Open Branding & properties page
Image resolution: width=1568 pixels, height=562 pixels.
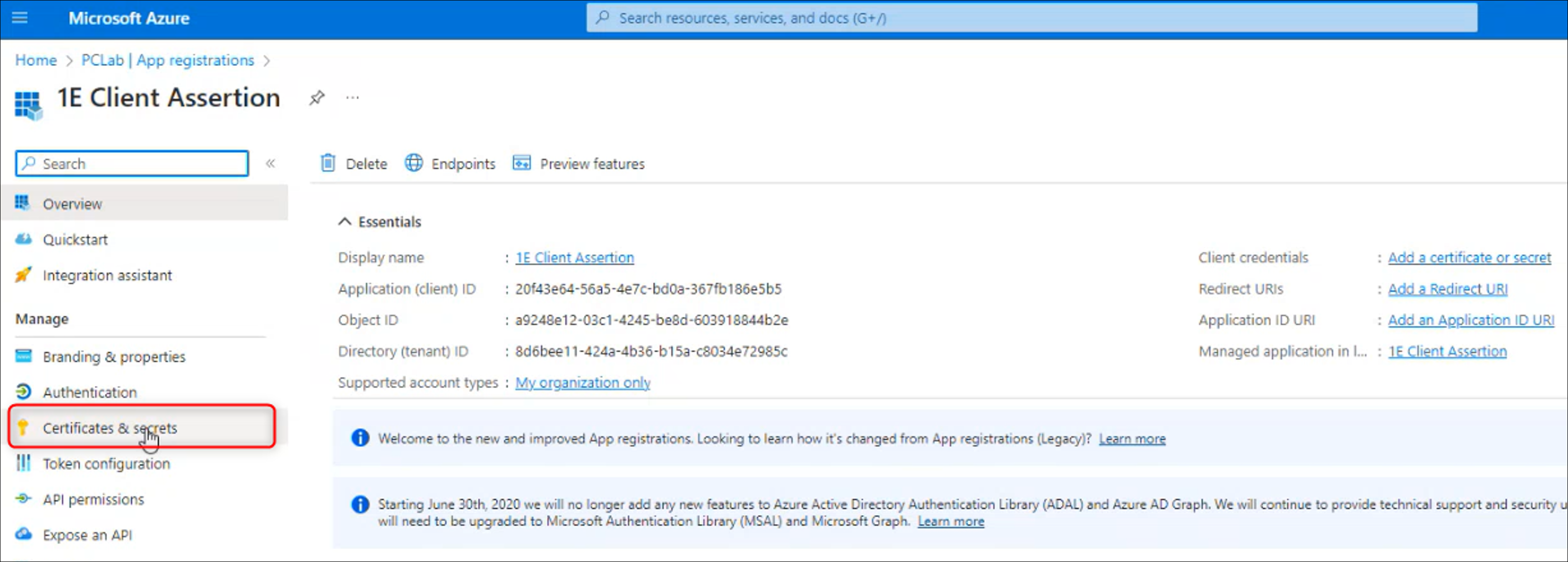point(114,357)
